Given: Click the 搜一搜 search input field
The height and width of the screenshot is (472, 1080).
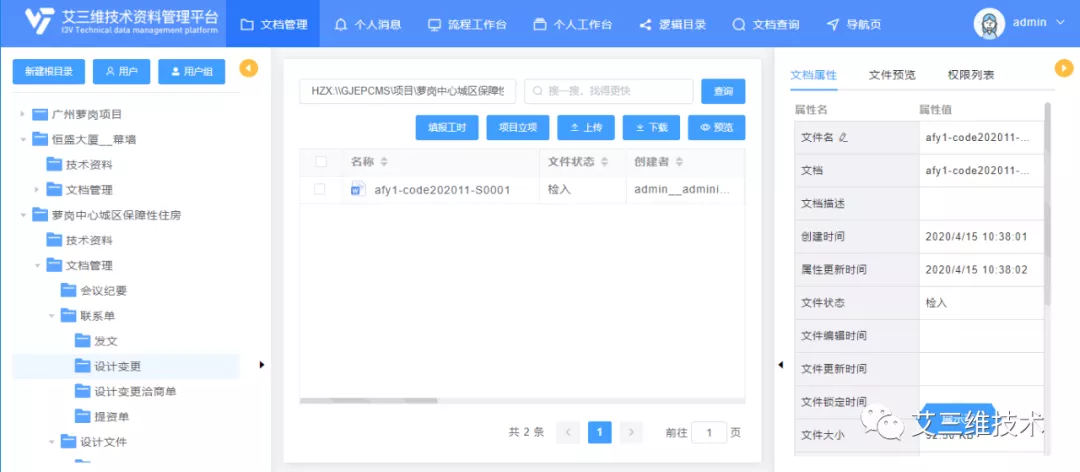Looking at the screenshot, I should 609,91.
